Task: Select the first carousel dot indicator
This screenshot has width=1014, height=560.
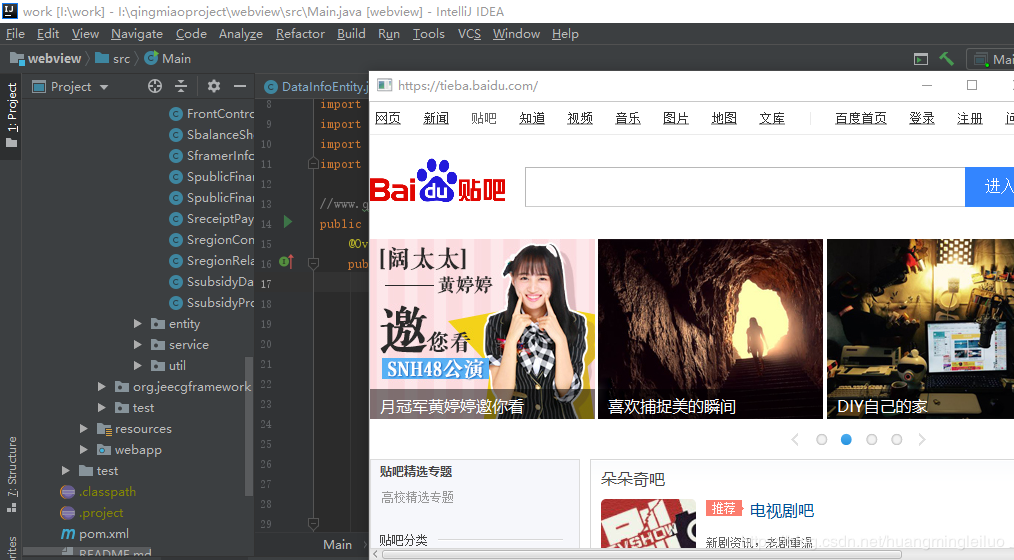Action: pyautogui.click(x=821, y=440)
